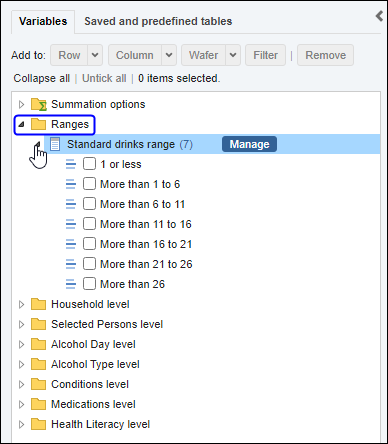The height and width of the screenshot is (444, 388).
Task: Click the Ranges folder icon
Action: pos(38,124)
